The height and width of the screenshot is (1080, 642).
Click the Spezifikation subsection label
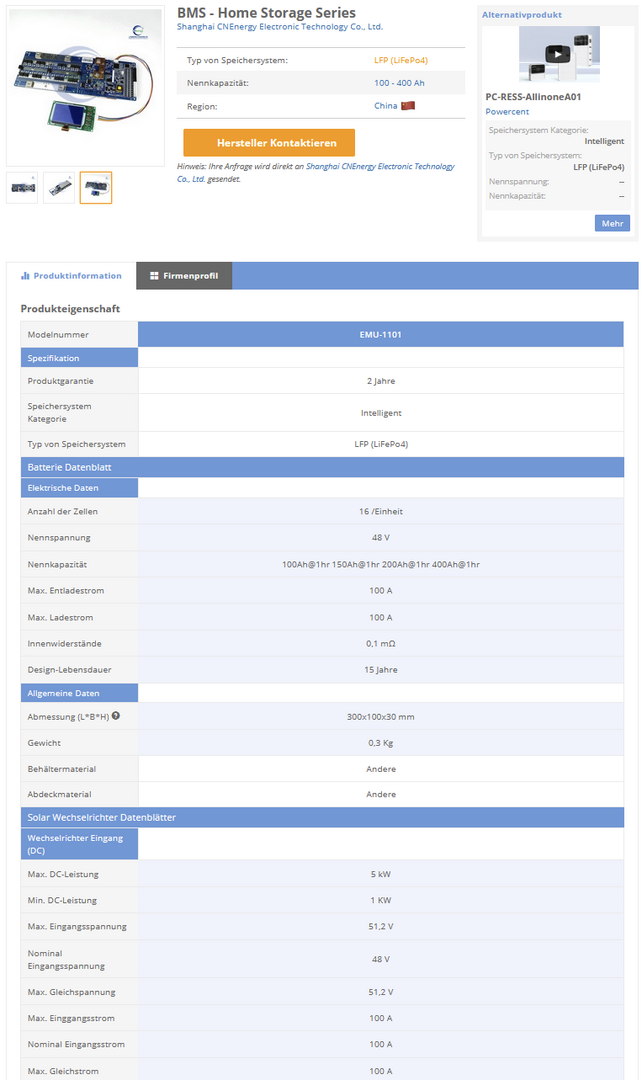point(79,357)
